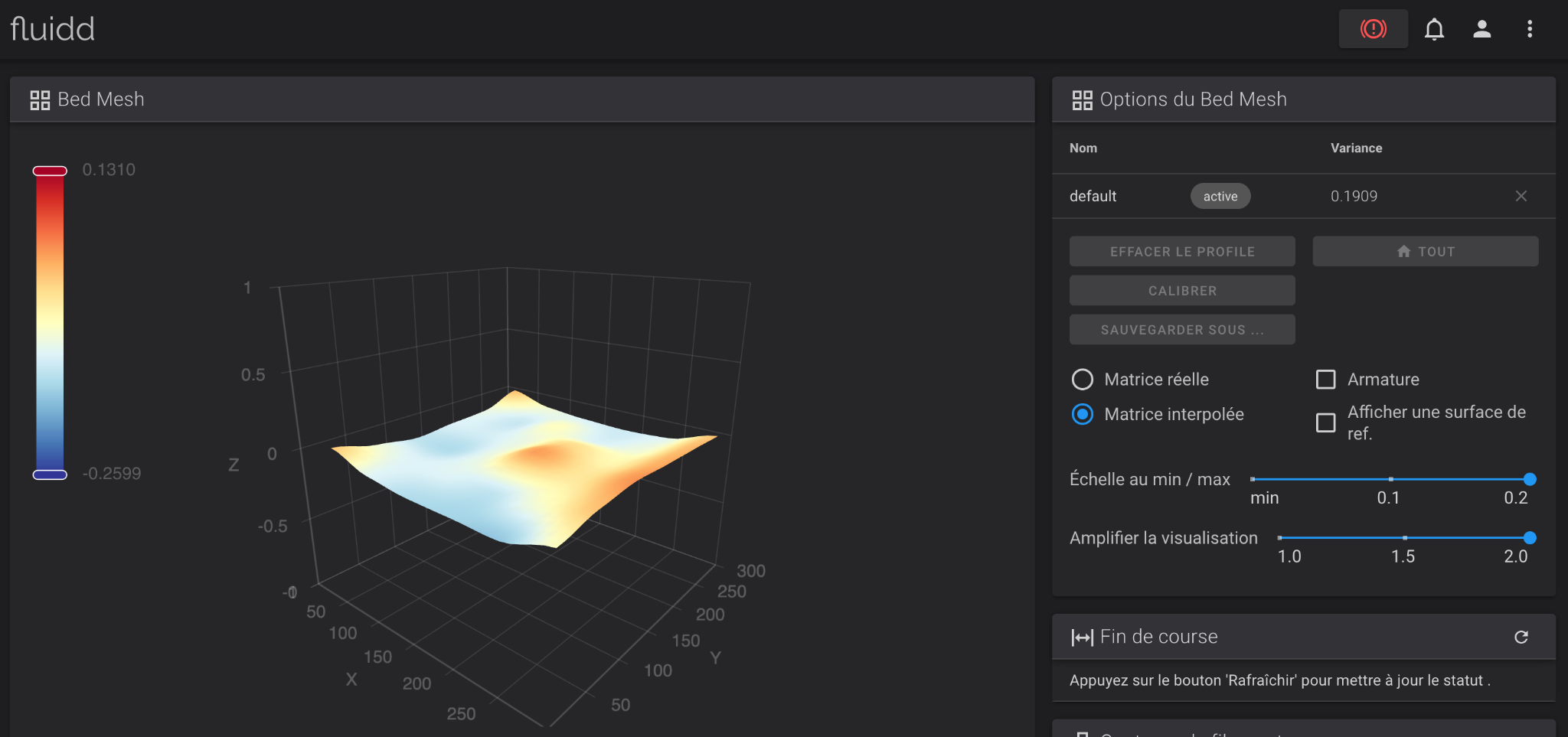This screenshot has height=737, width=1568.
Task: Open the notifications bell
Action: (1434, 29)
